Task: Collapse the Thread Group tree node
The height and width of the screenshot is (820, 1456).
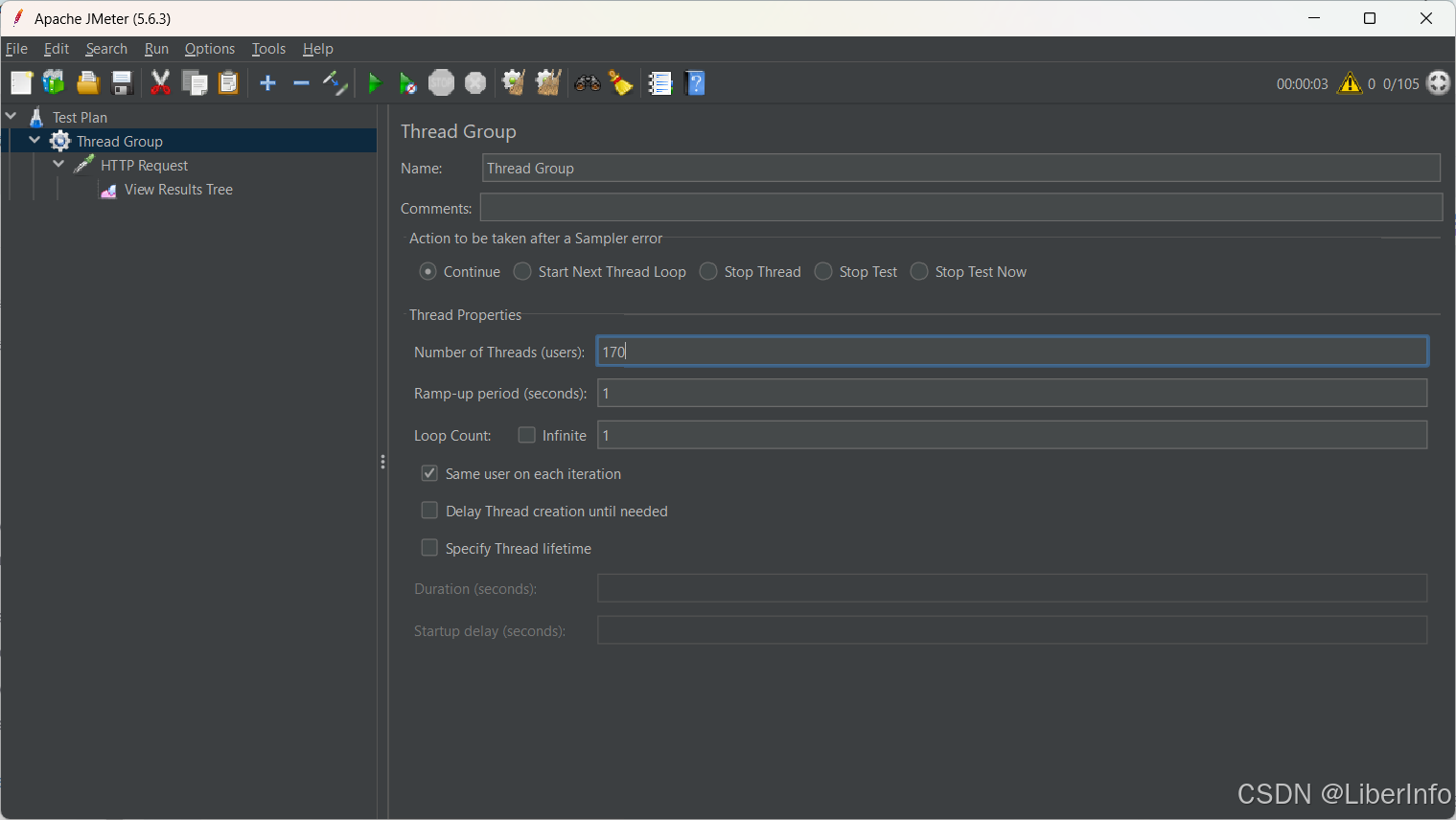Action: [x=35, y=141]
